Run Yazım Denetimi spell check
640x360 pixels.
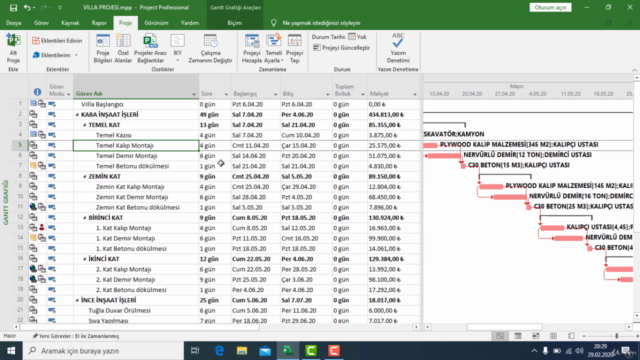[x=398, y=49]
